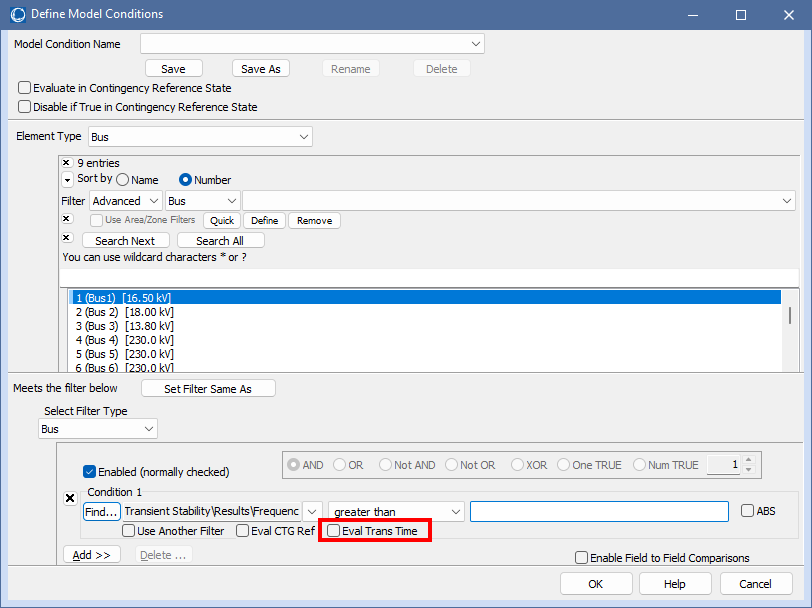
Task: Click the X icon beside Use Area/Zone Filters
Action: (67, 218)
